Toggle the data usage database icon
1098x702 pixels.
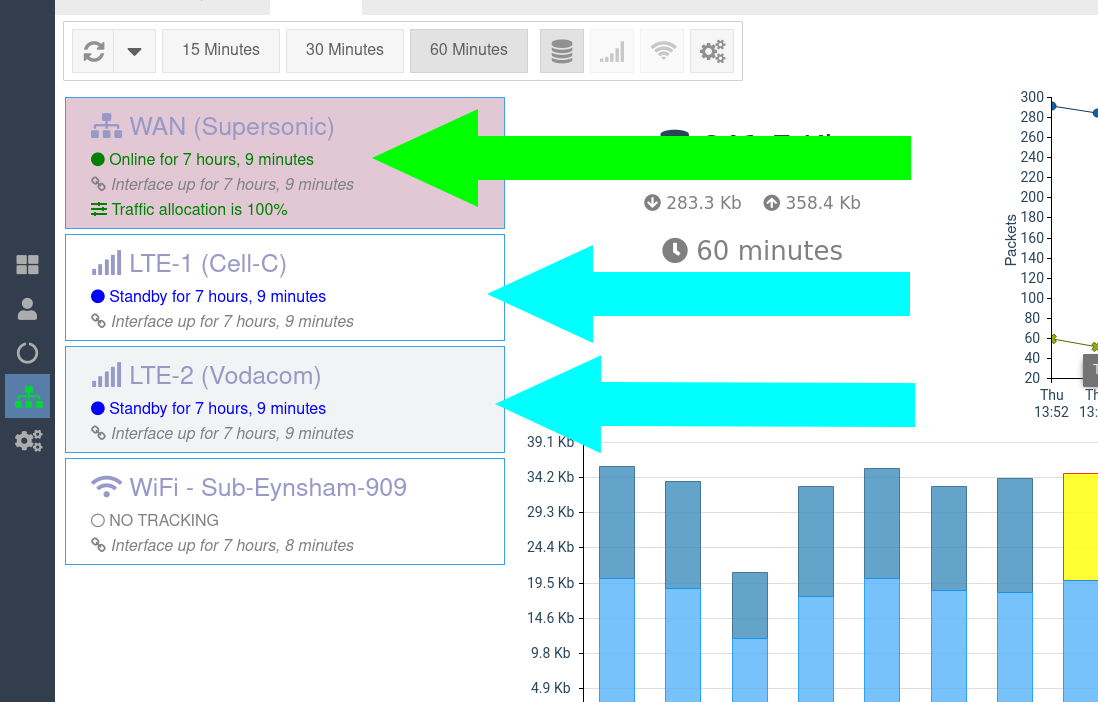(x=562, y=51)
